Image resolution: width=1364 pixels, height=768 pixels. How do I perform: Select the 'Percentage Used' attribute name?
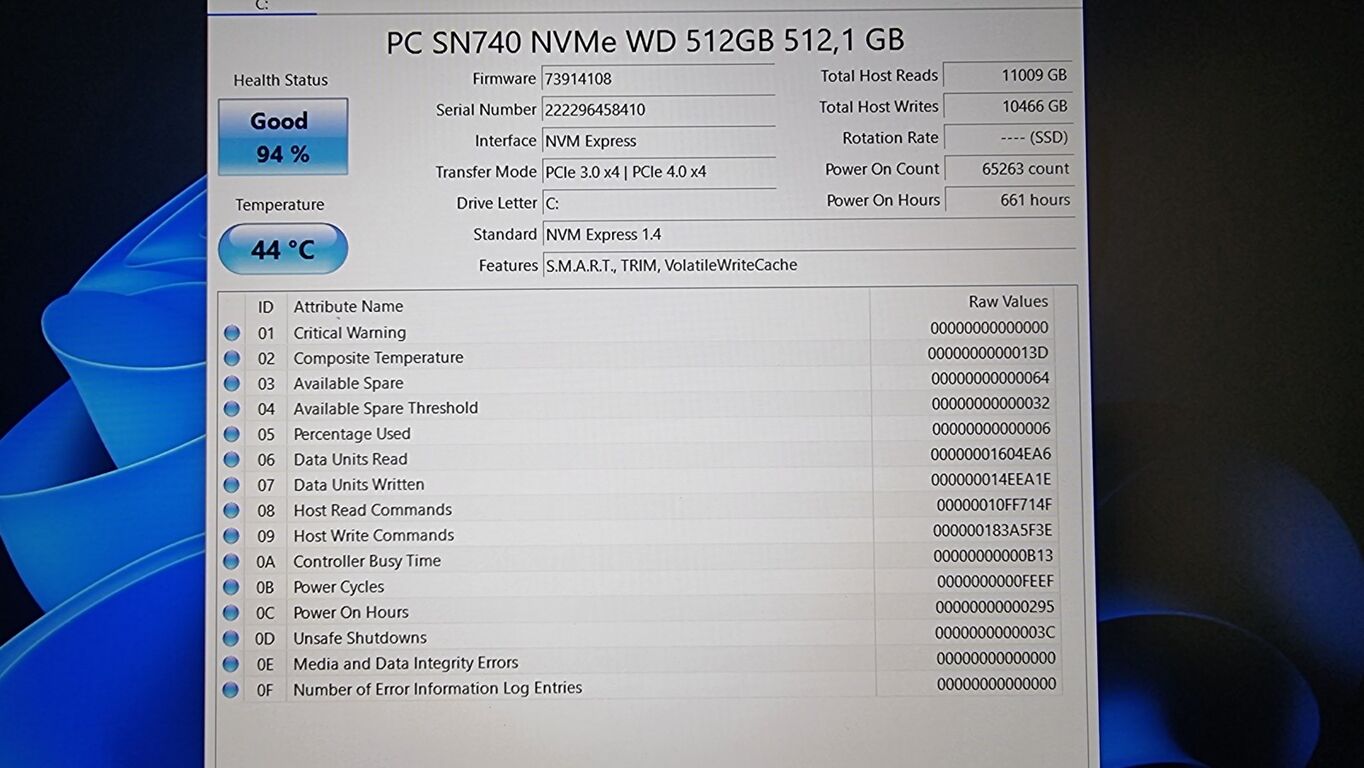[x=351, y=434]
